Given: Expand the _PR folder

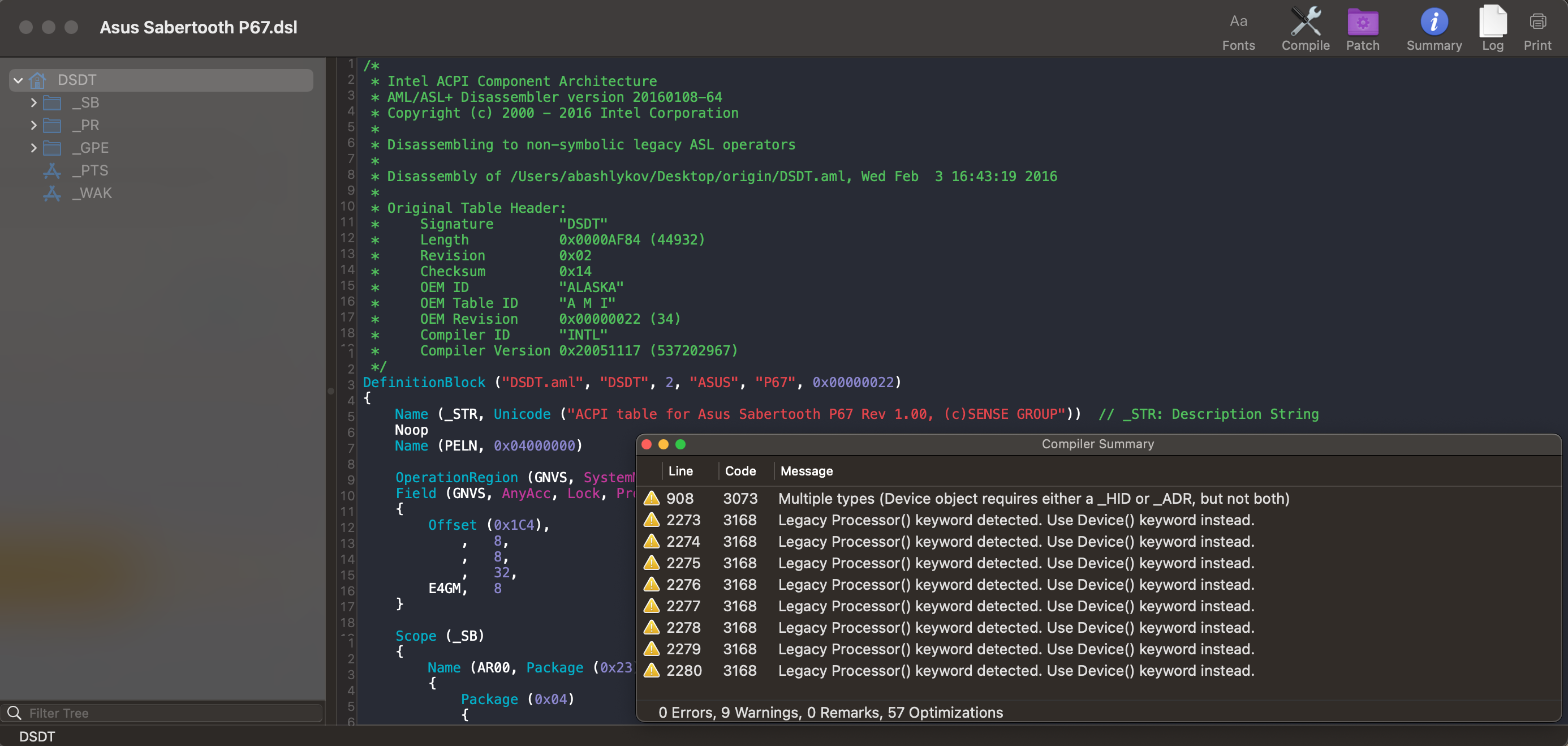Looking at the screenshot, I should [x=33, y=125].
